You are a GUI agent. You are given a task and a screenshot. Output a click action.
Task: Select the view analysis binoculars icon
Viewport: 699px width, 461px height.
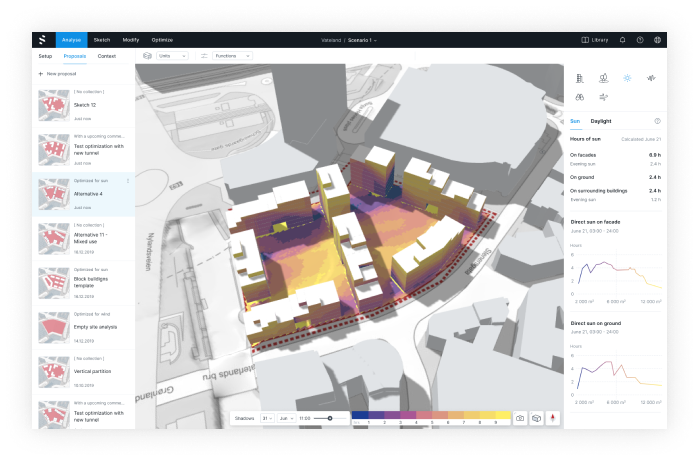tap(579, 97)
